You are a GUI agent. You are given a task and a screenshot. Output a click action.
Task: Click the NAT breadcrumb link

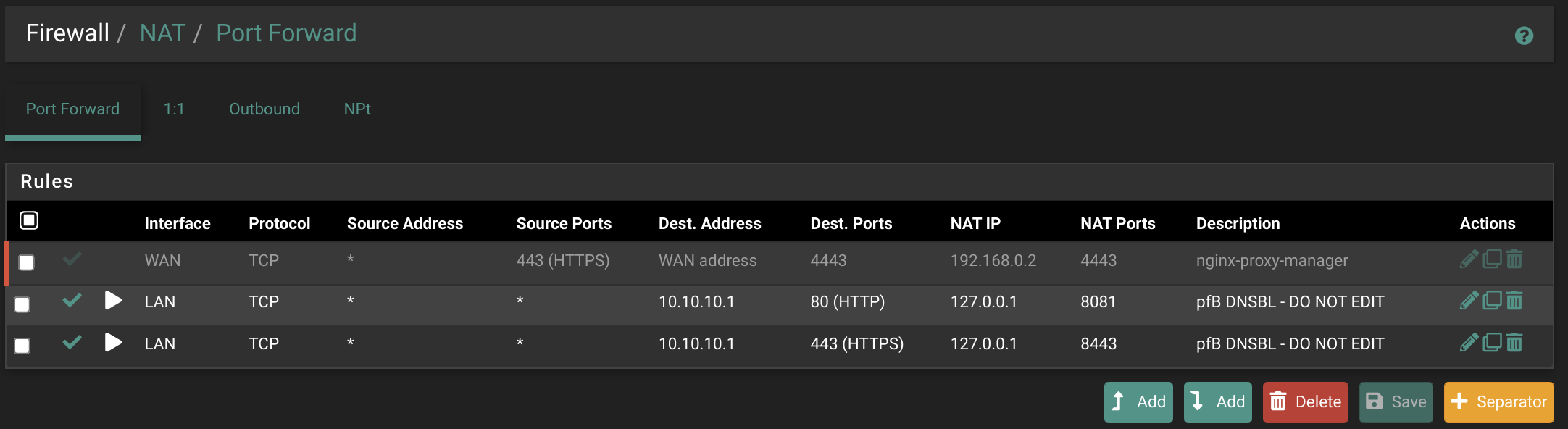click(x=162, y=33)
